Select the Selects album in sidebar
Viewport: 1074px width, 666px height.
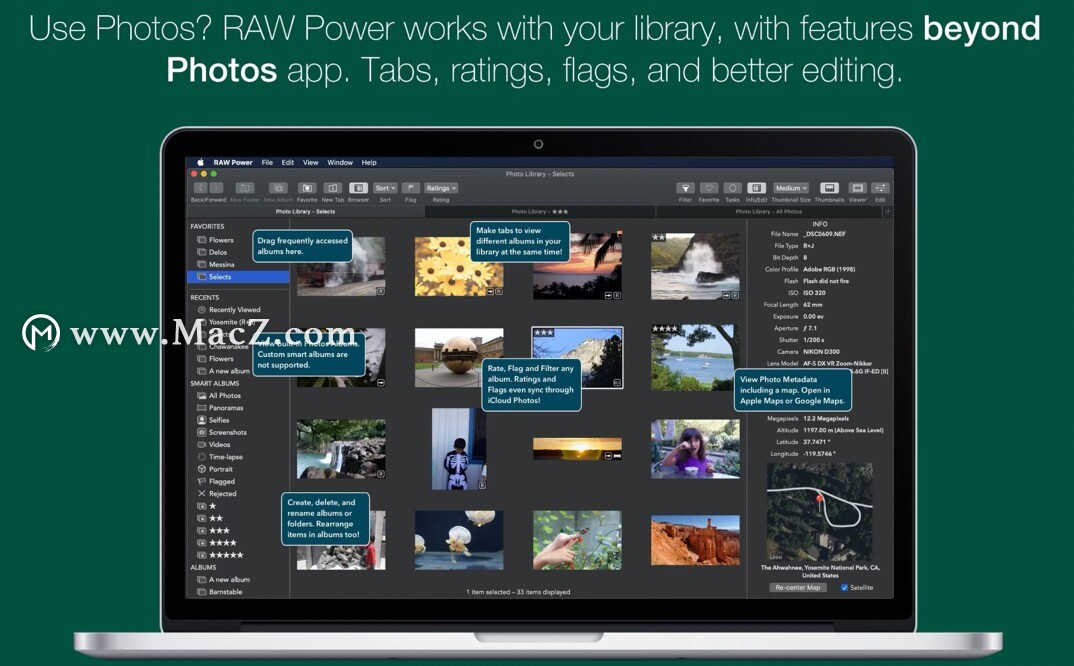pyautogui.click(x=238, y=277)
